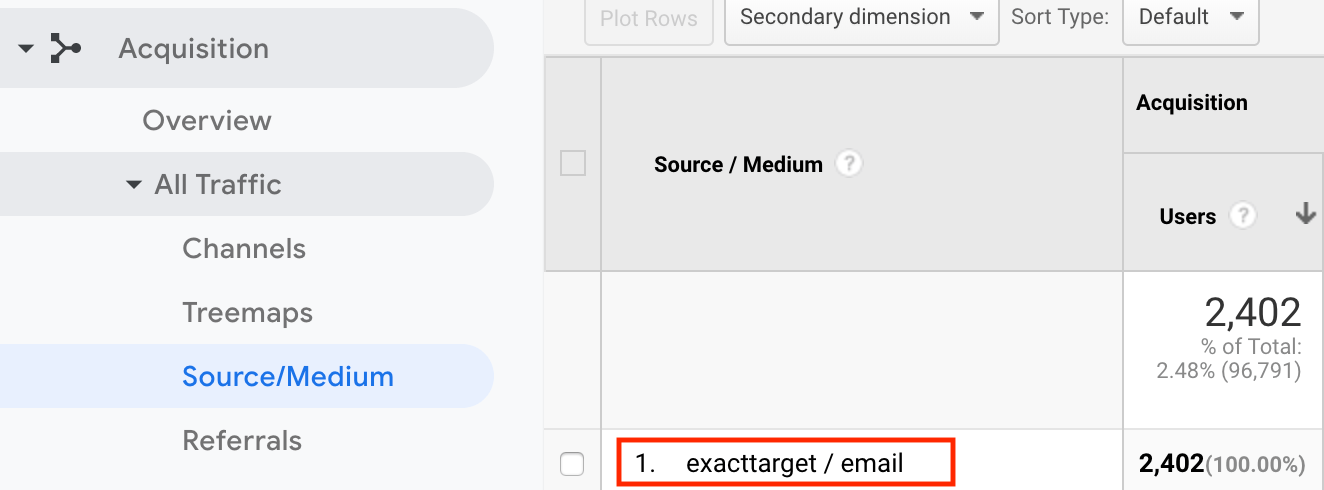Open the Acquisition Overview report
The height and width of the screenshot is (490, 1324).
pyautogui.click(x=207, y=121)
